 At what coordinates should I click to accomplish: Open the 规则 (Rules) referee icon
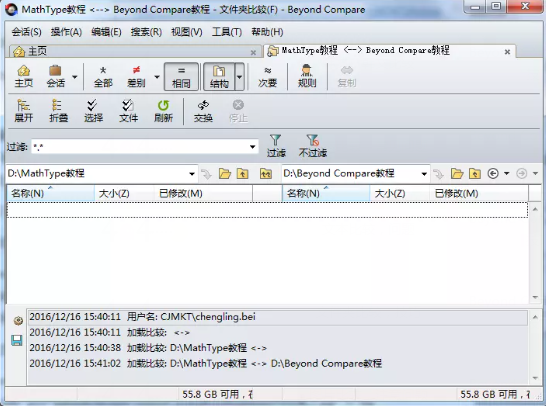point(307,76)
